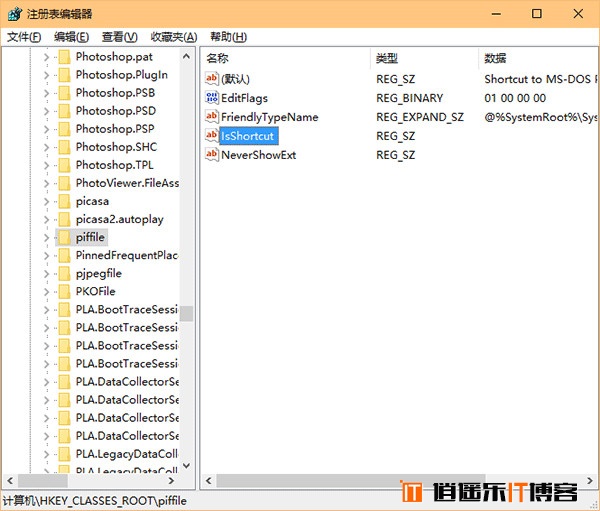Click the PhotoViewer.FileAss folder icon
Image resolution: width=600 pixels, height=511 pixels.
[64, 183]
